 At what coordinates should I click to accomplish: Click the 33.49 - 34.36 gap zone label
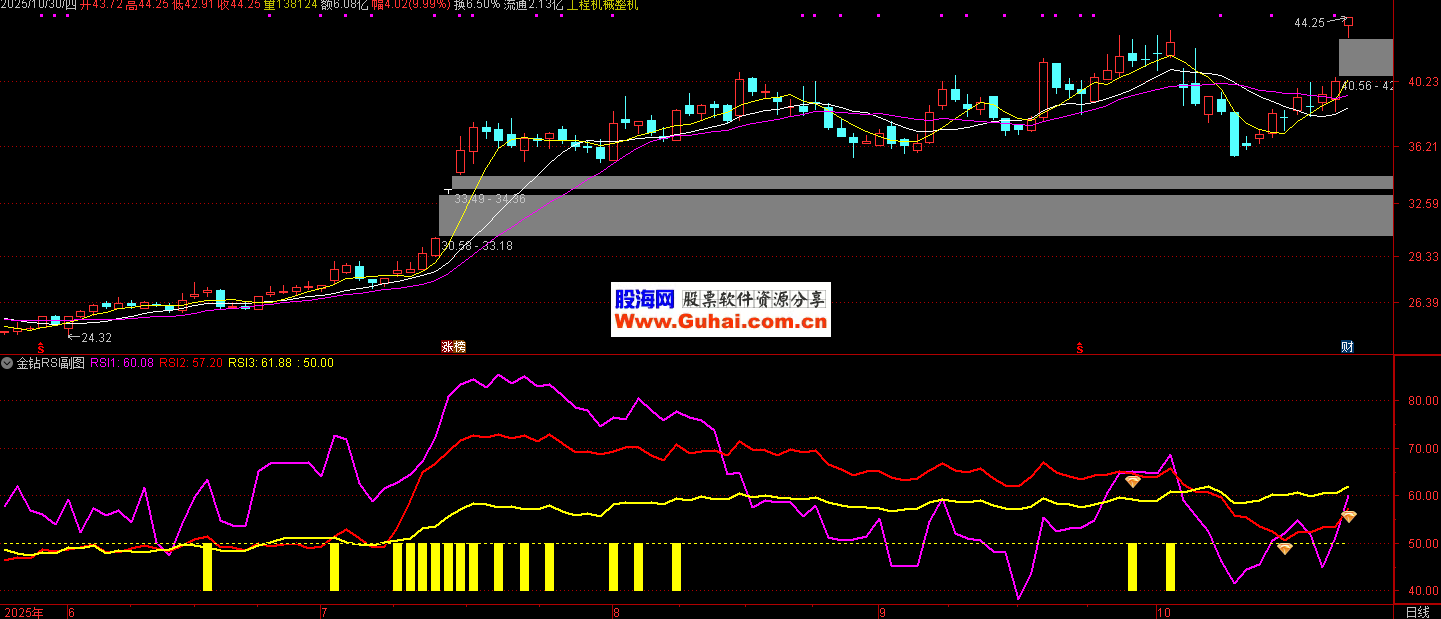pyautogui.click(x=490, y=200)
